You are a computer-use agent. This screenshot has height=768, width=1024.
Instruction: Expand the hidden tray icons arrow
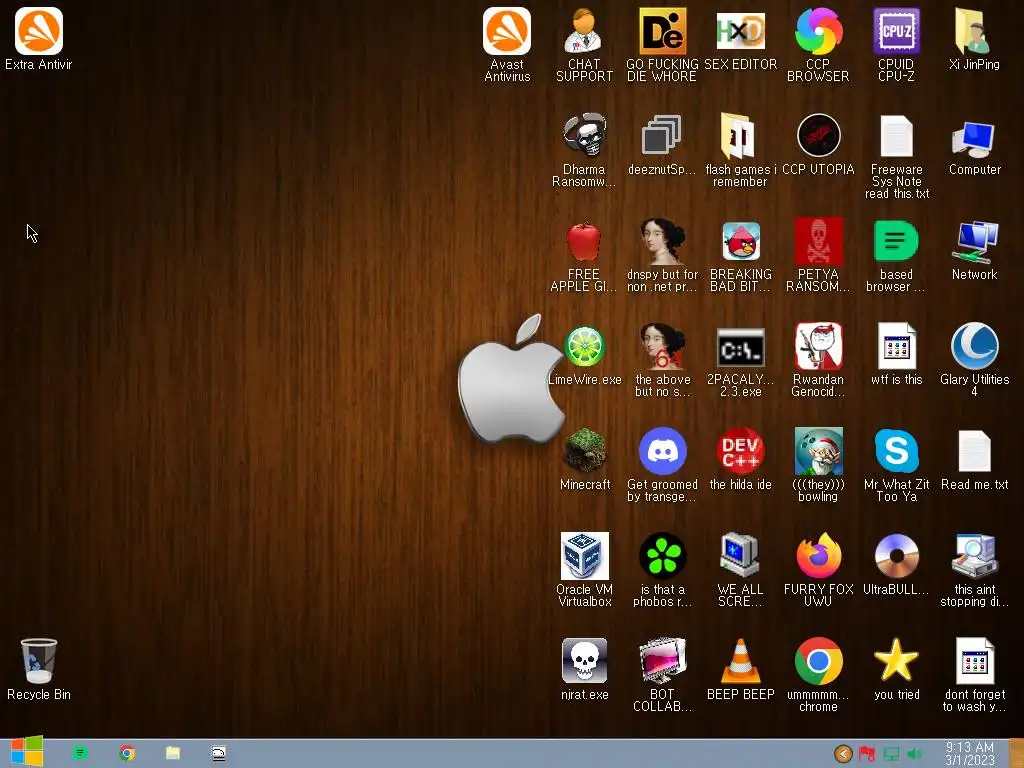click(843, 754)
